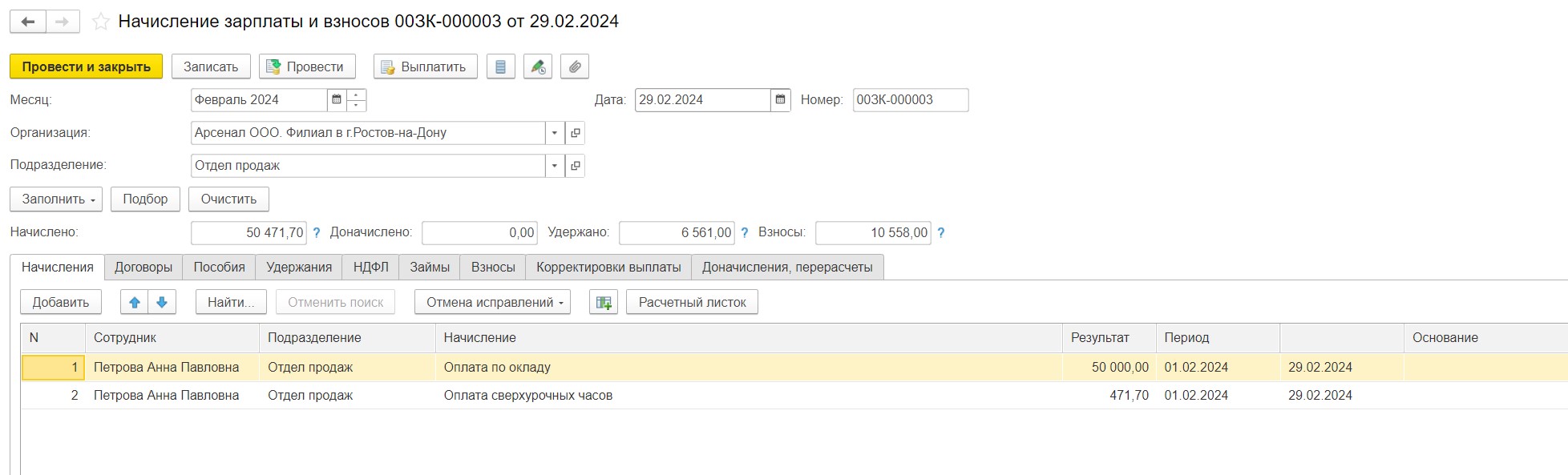Move row down with blue down arrow
Viewport: 1568px width, 475px height.
pyautogui.click(x=162, y=302)
